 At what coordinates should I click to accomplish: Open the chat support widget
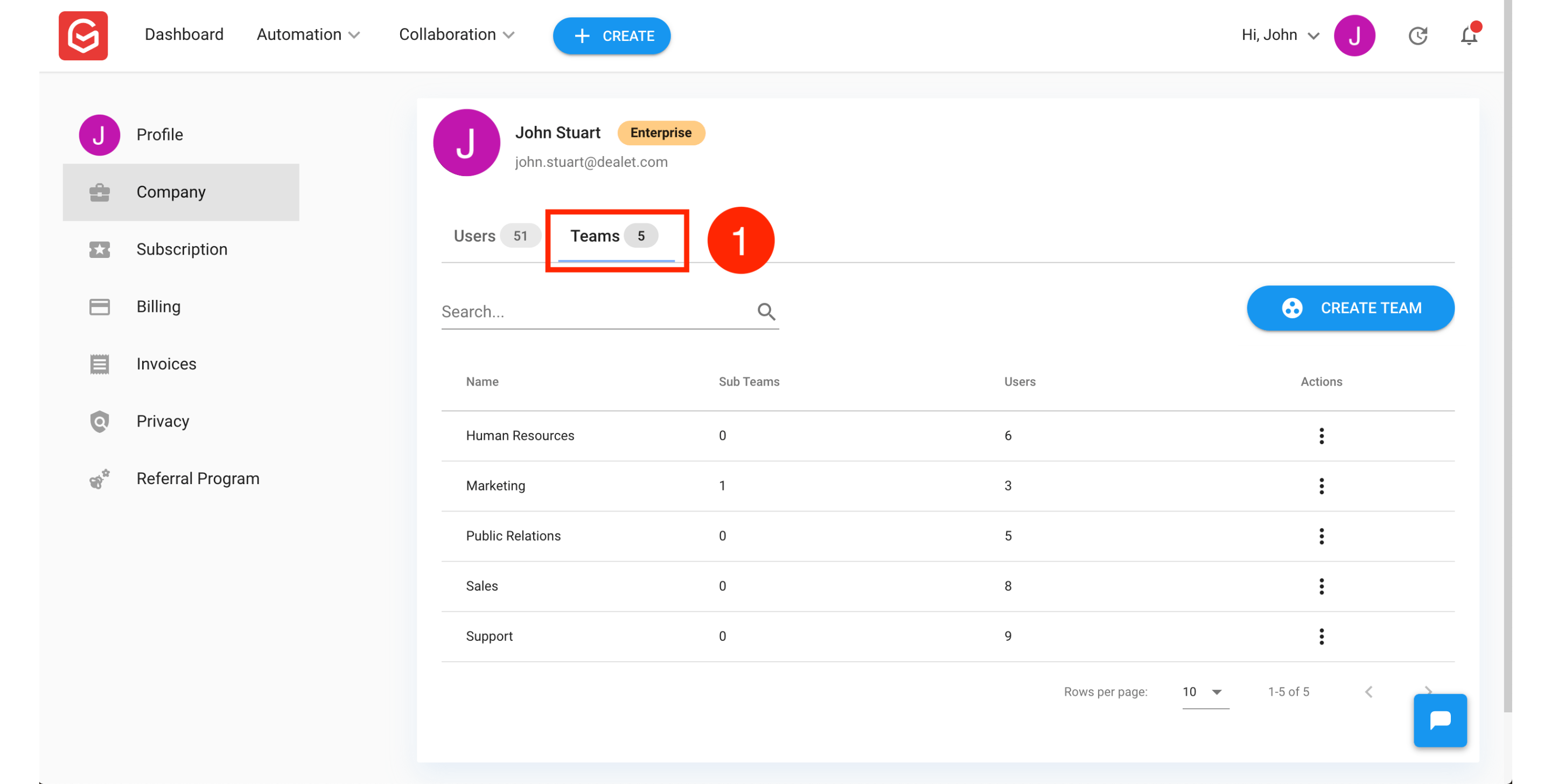[1439, 720]
